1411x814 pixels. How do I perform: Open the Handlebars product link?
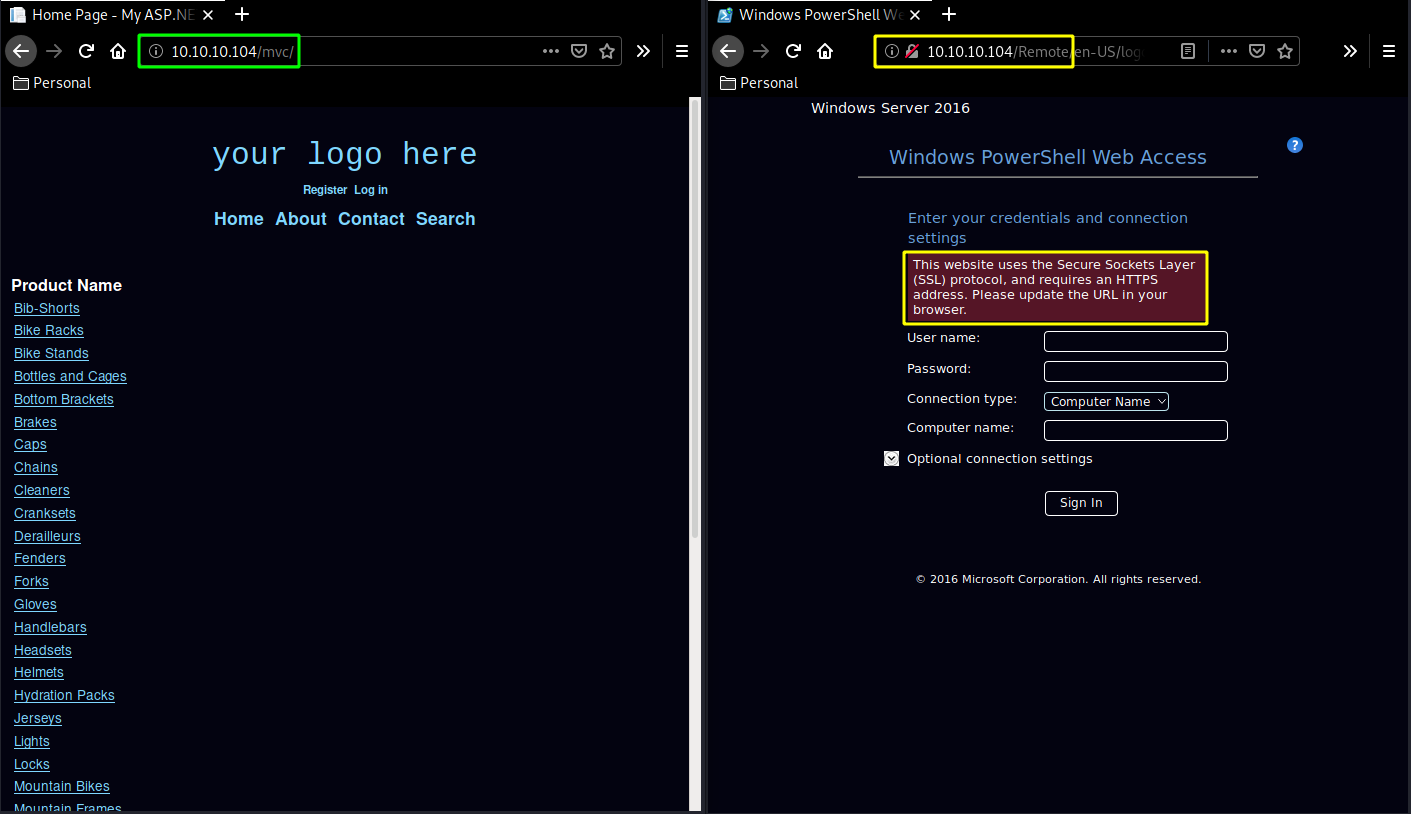click(x=50, y=627)
